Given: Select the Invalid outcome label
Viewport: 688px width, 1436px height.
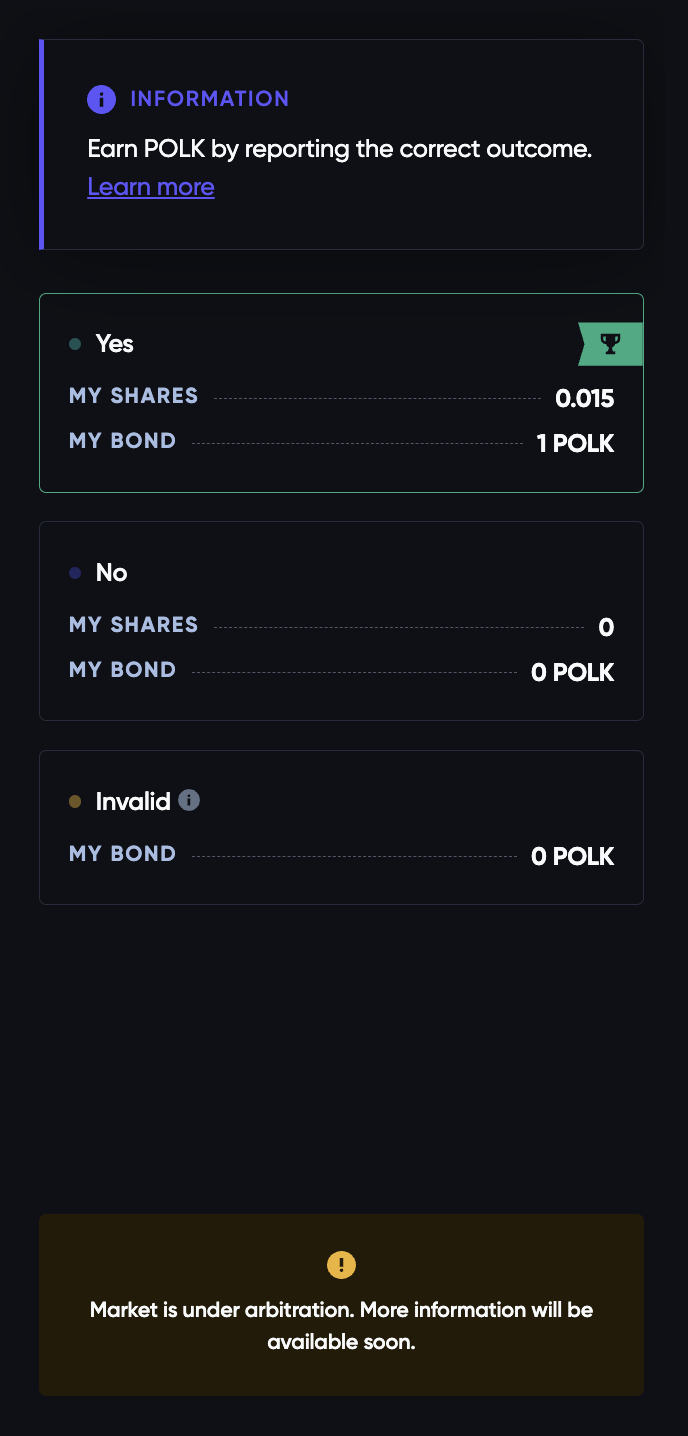Looking at the screenshot, I should coord(133,802).
